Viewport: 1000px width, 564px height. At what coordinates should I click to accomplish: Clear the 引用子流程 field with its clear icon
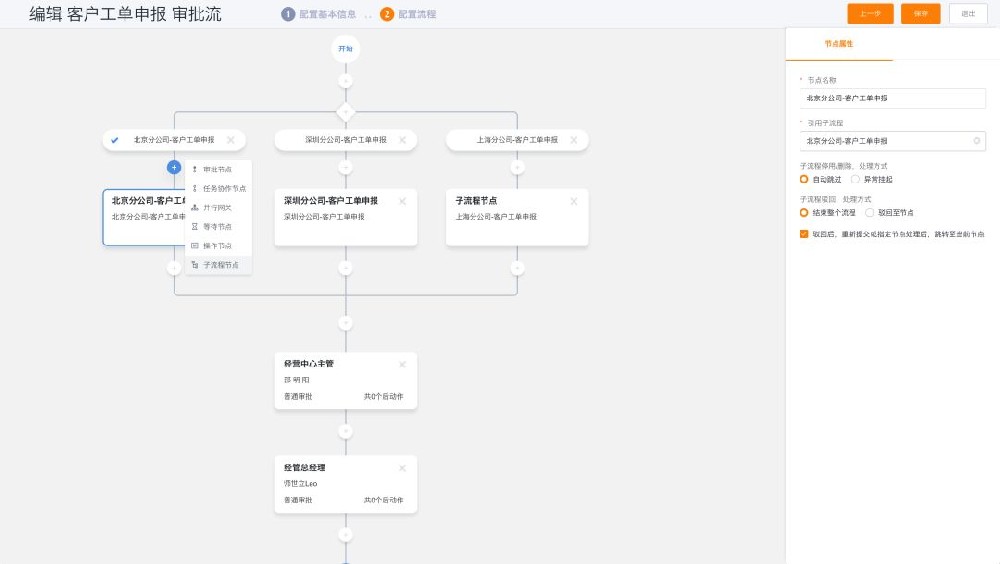coord(976,140)
